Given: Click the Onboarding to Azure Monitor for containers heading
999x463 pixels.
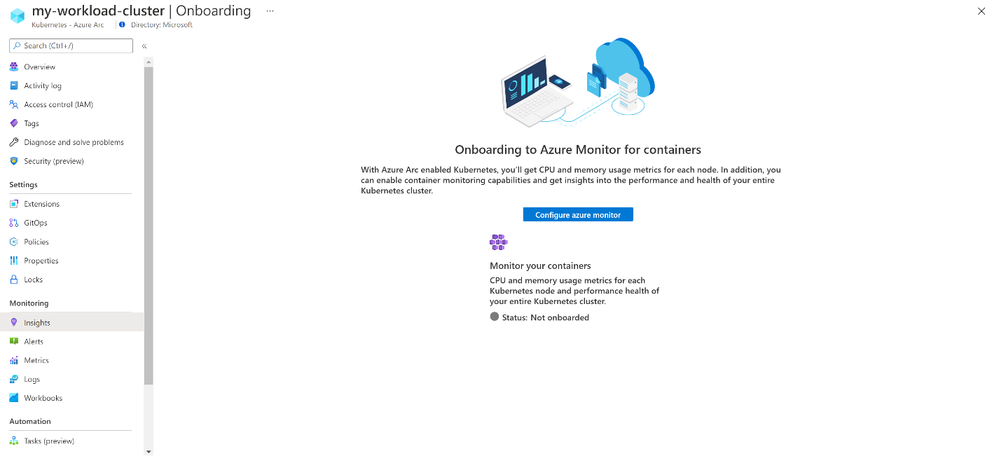Looking at the screenshot, I should (x=578, y=150).
